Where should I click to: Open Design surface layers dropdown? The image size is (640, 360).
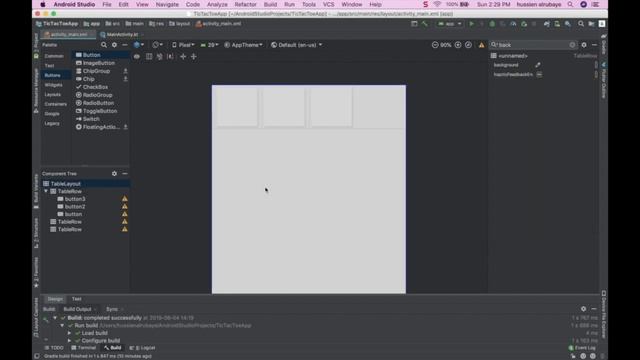coord(139,45)
